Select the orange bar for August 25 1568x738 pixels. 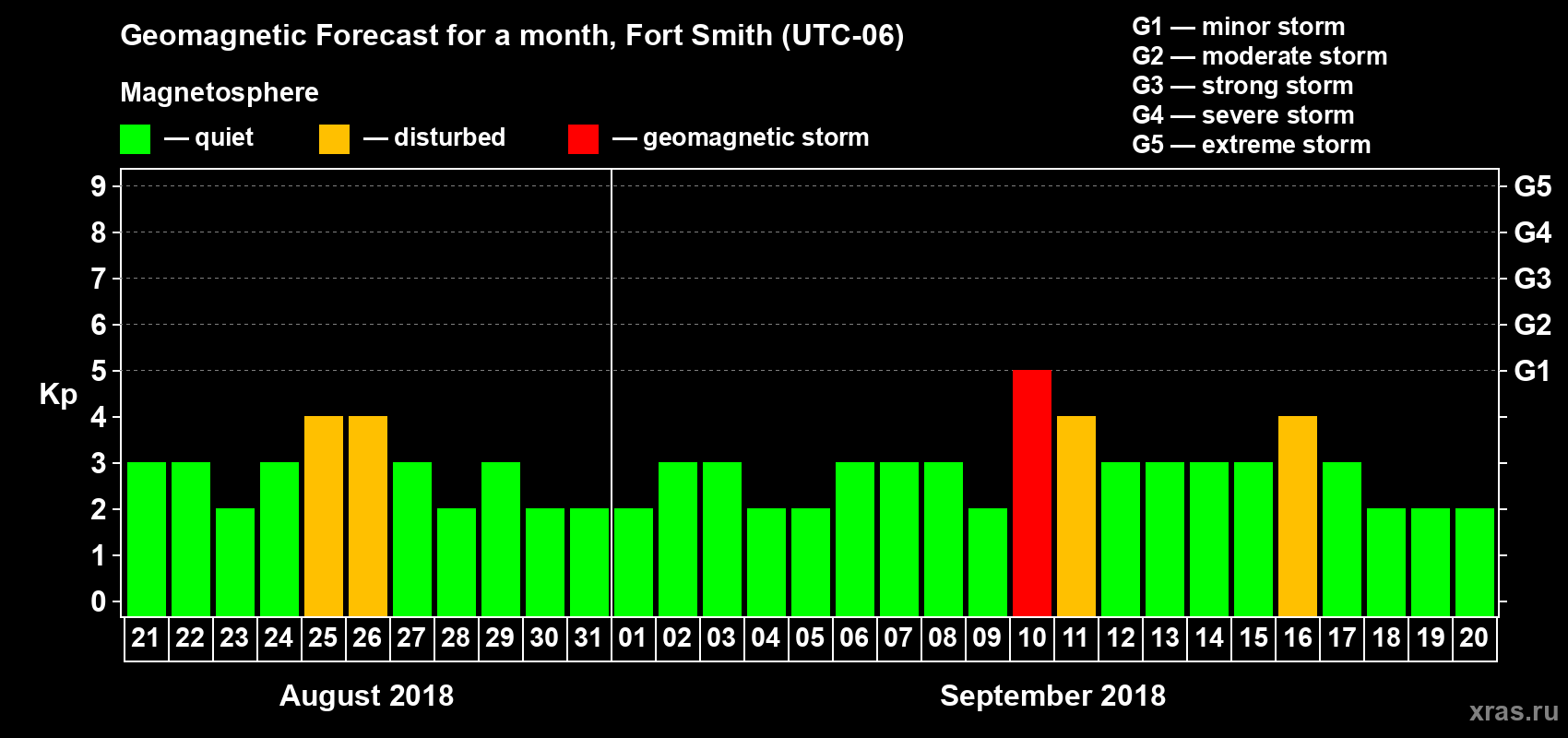[x=324, y=516]
